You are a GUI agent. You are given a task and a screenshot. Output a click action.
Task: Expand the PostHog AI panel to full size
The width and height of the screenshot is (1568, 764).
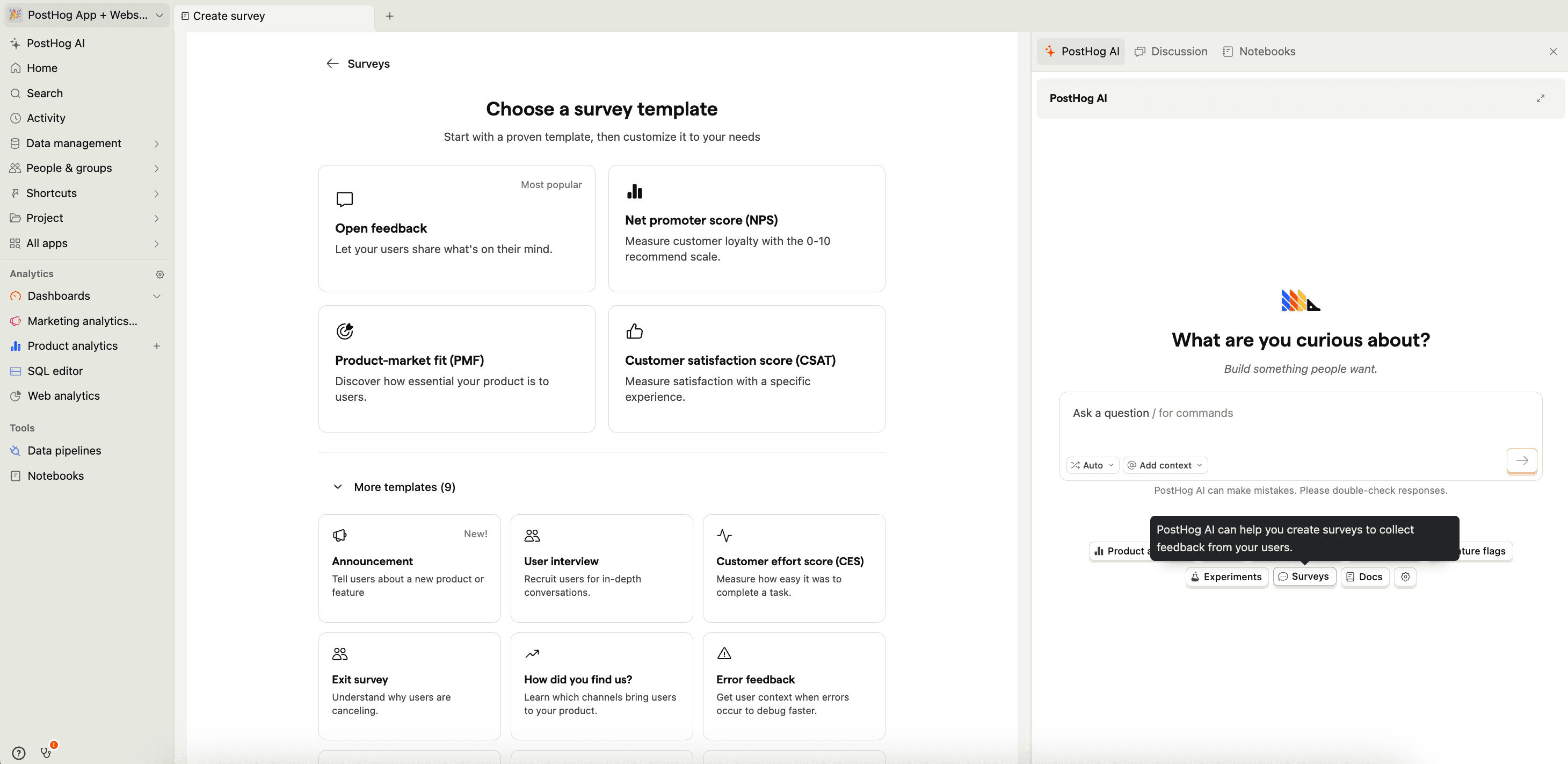[x=1540, y=98]
